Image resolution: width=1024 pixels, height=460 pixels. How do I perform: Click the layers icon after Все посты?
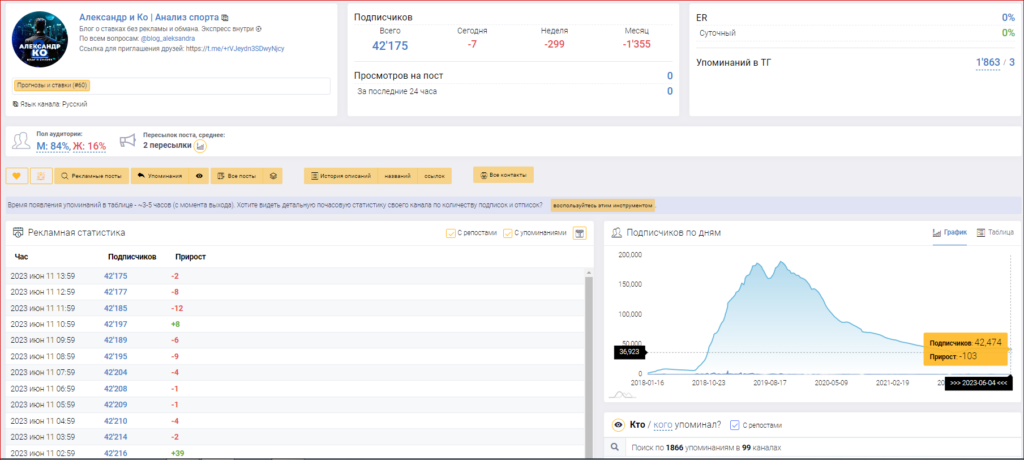coord(272,176)
